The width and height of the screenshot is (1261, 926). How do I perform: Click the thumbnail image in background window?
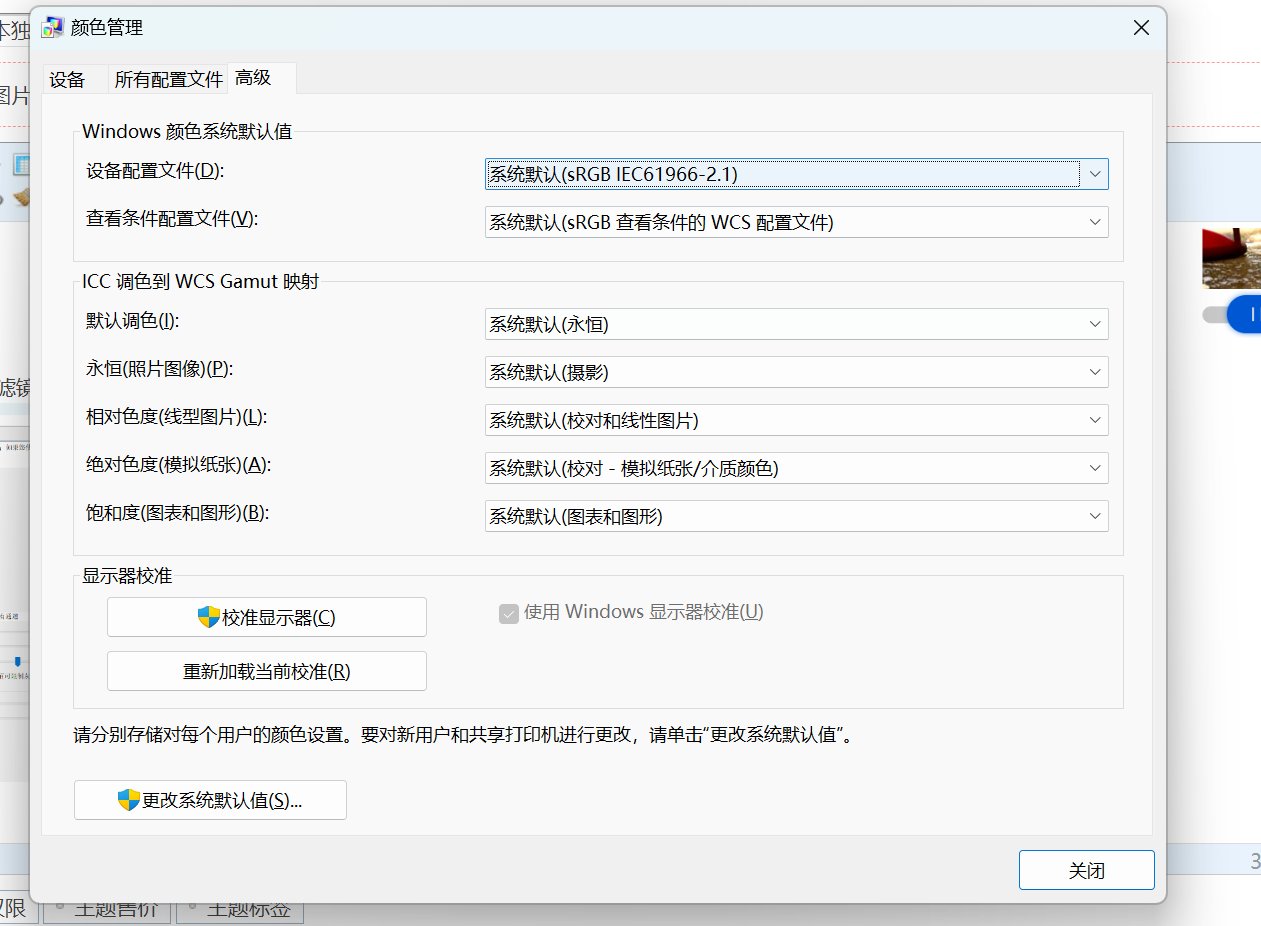(x=1232, y=258)
